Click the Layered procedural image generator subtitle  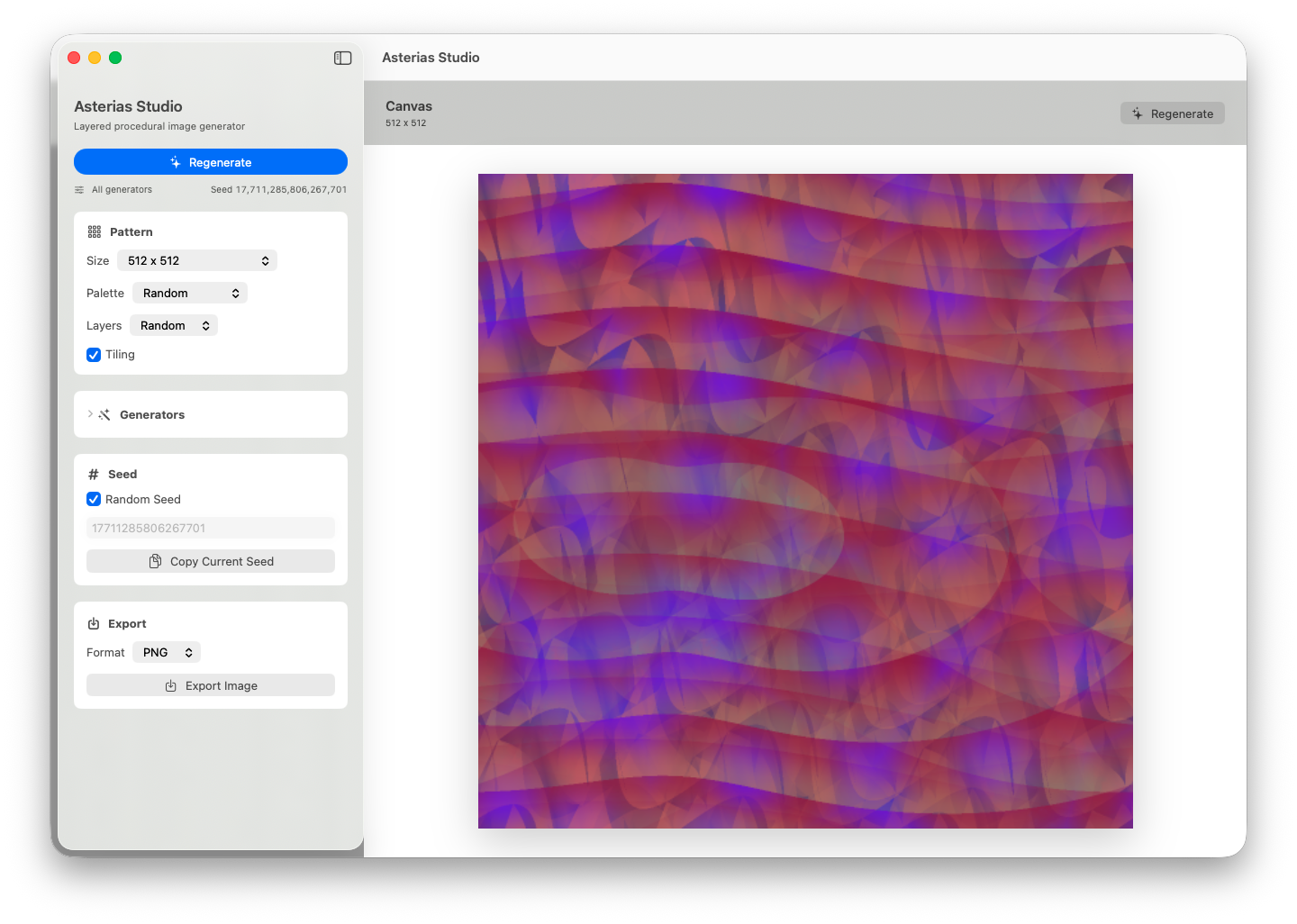[159, 127]
